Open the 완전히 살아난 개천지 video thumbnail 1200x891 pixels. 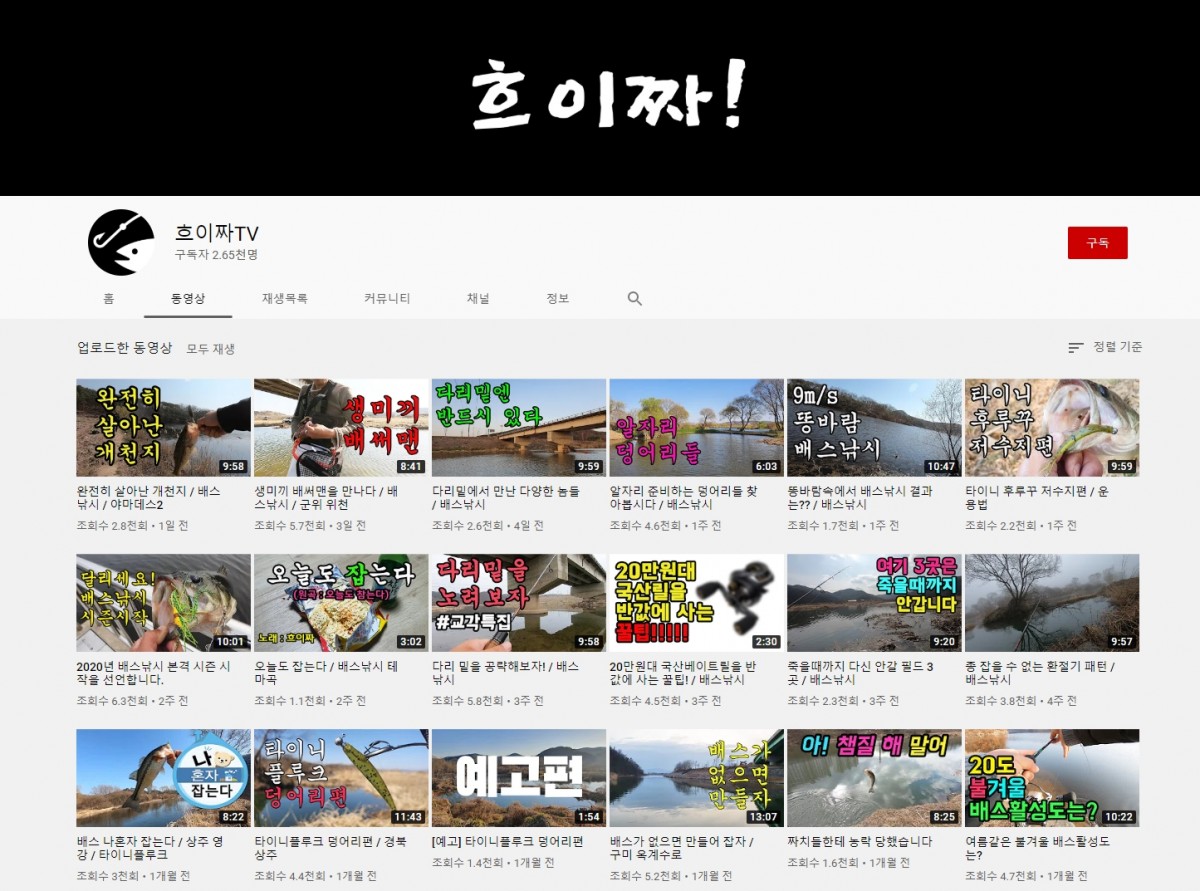coord(163,427)
